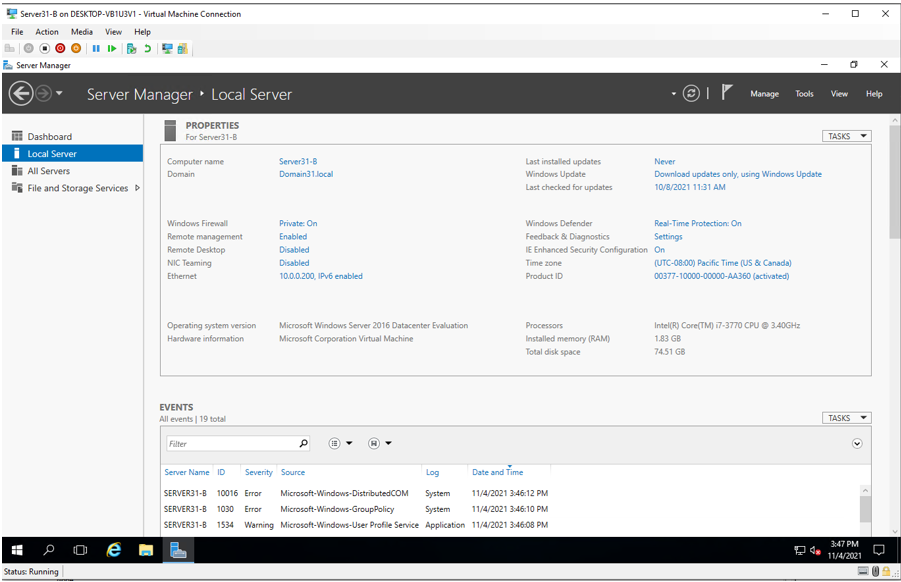Open the Action Center notification icon
Image resolution: width=901 pixels, height=582 pixels.
[879, 550]
